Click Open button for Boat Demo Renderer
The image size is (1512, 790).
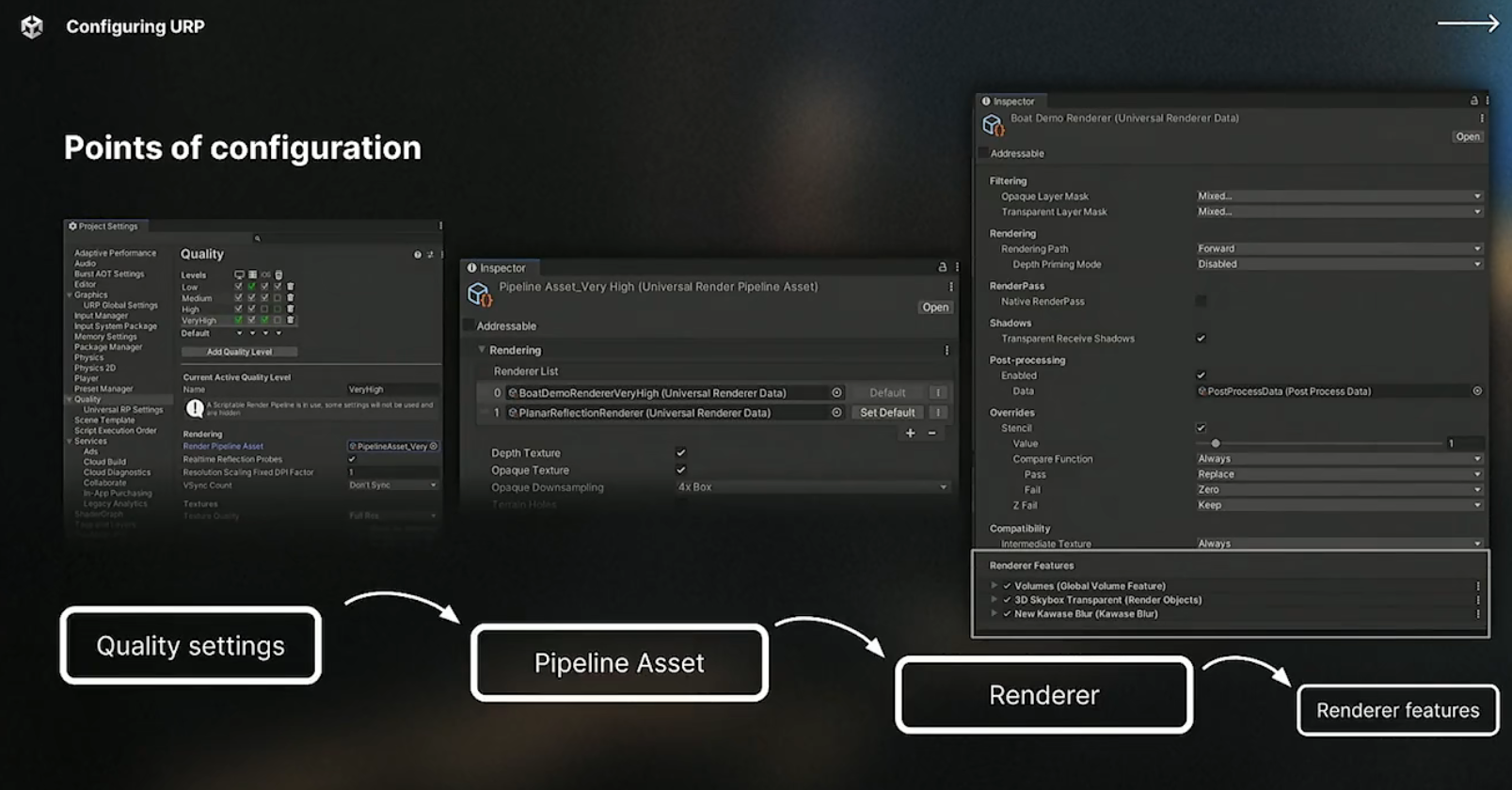point(1468,137)
